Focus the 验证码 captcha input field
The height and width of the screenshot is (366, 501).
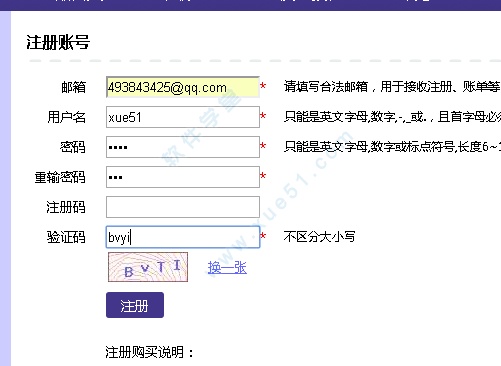[183, 237]
